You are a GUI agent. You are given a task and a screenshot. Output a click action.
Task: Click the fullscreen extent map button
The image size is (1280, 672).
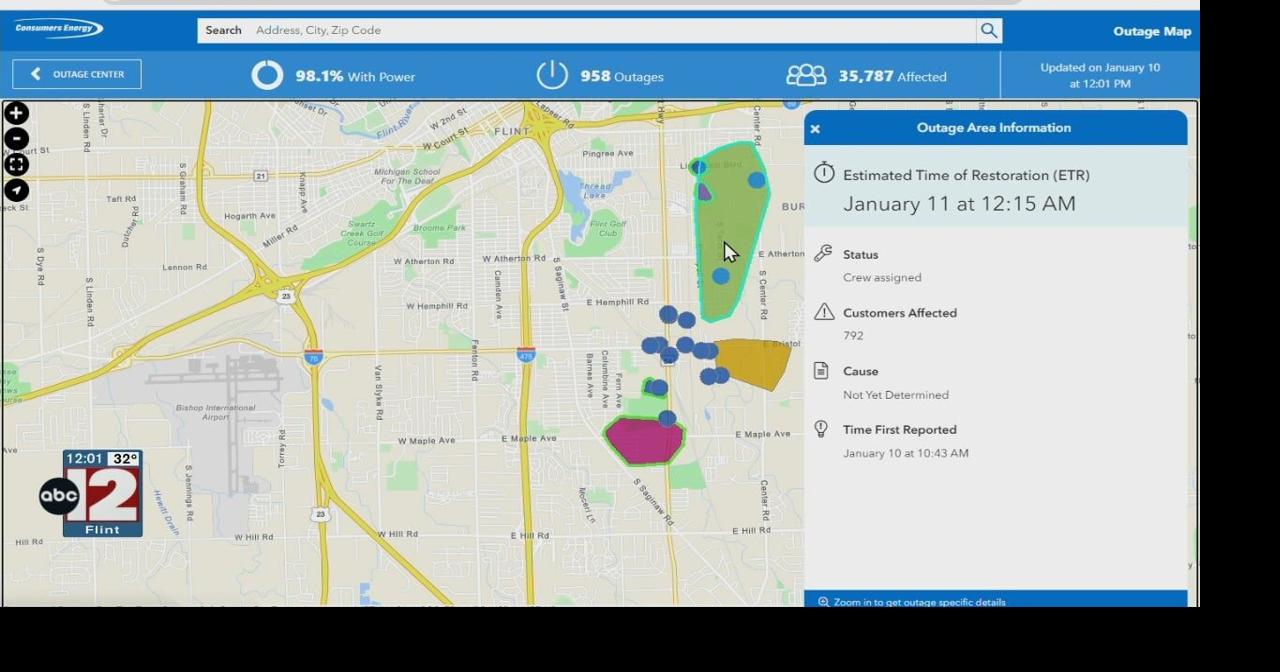coord(16,165)
